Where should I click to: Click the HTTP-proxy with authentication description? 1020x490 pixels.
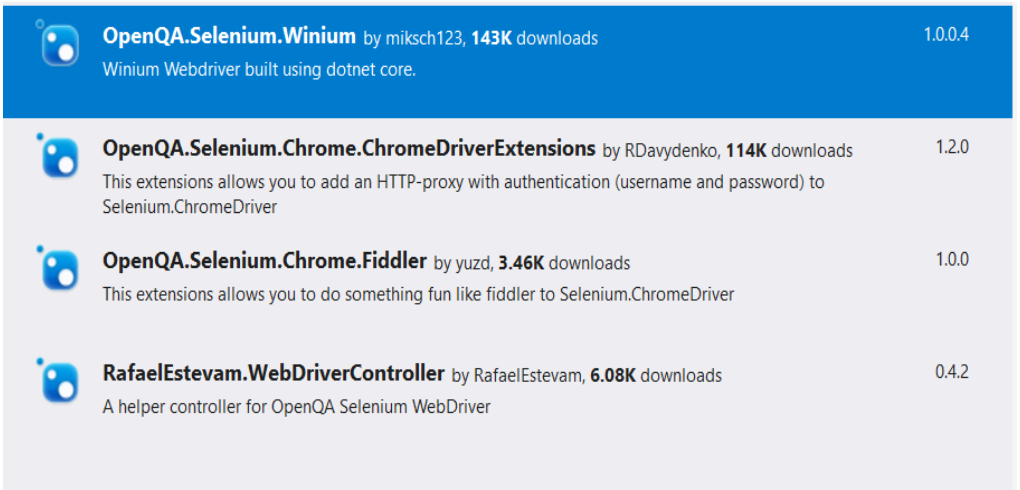tap(463, 194)
